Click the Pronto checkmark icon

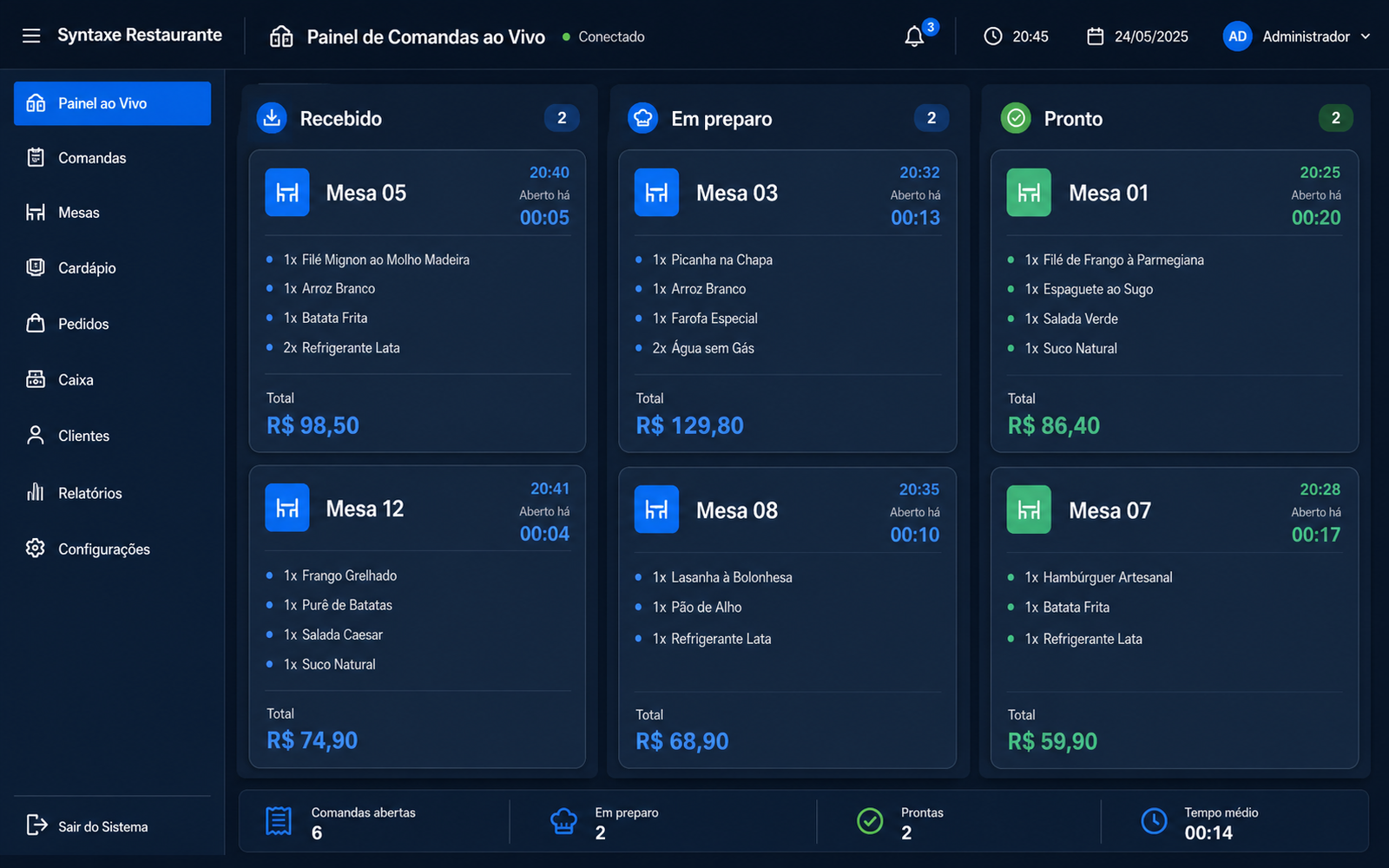pyautogui.click(x=1016, y=118)
